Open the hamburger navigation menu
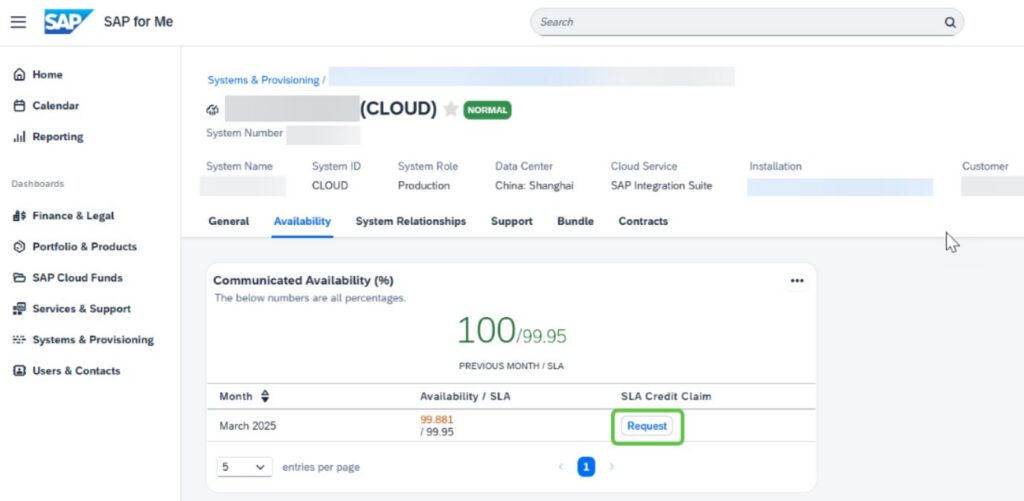 point(18,22)
